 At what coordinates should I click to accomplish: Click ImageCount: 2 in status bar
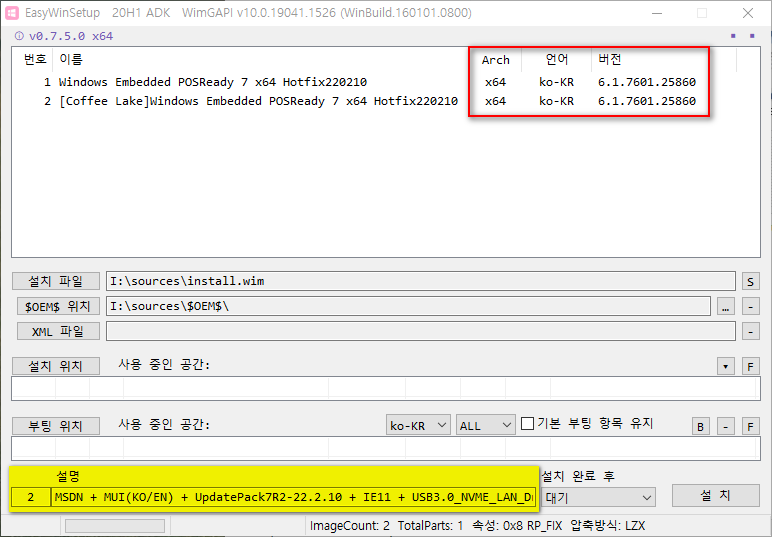349,526
